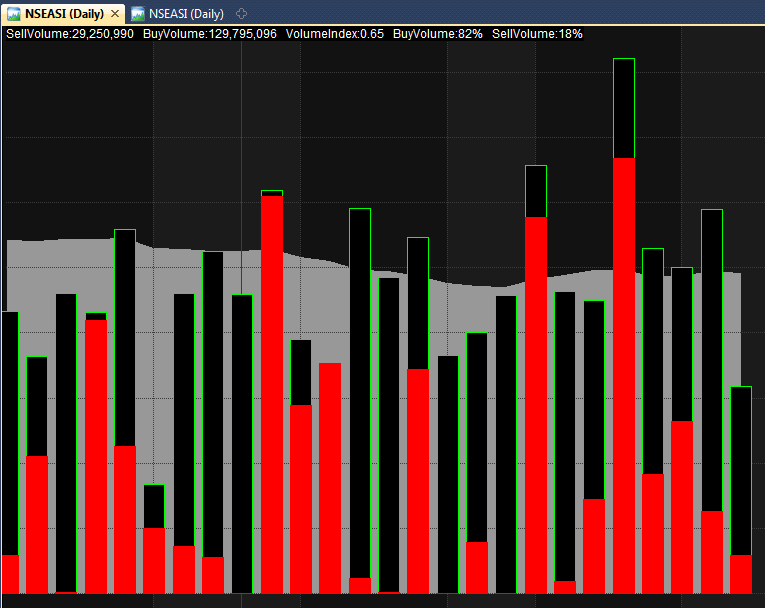Click the red section of the second bar from left

point(37,524)
